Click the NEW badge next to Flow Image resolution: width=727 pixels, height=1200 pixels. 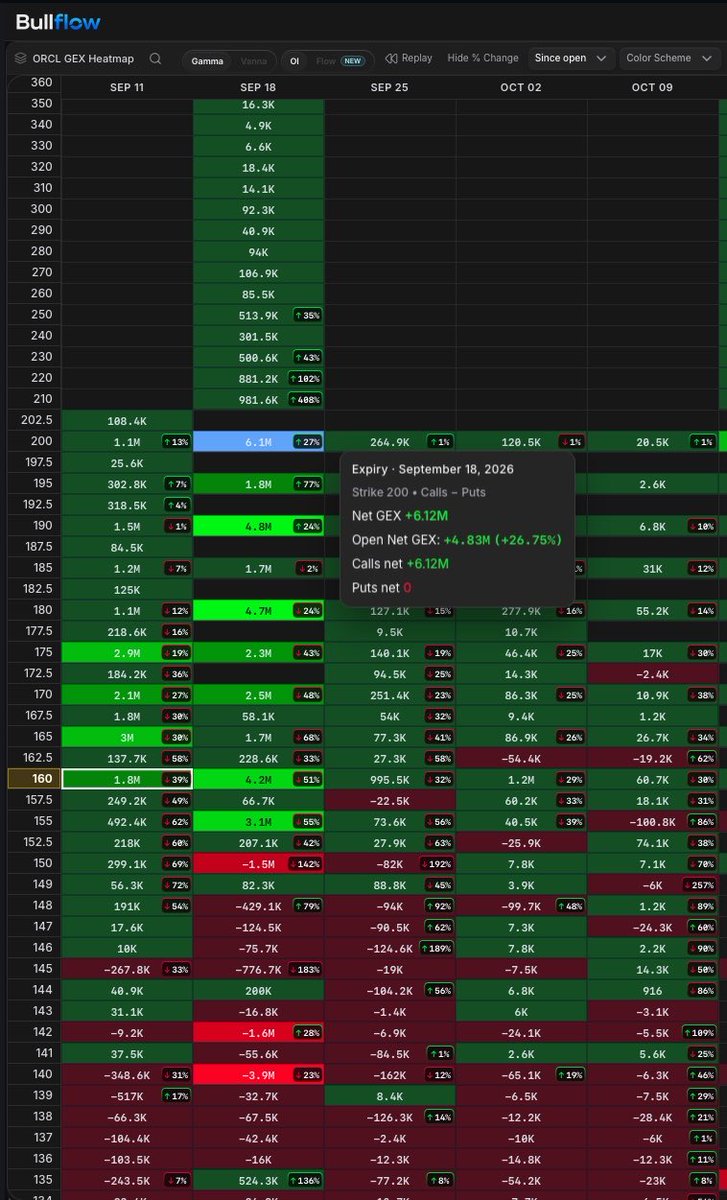[x=352, y=61]
